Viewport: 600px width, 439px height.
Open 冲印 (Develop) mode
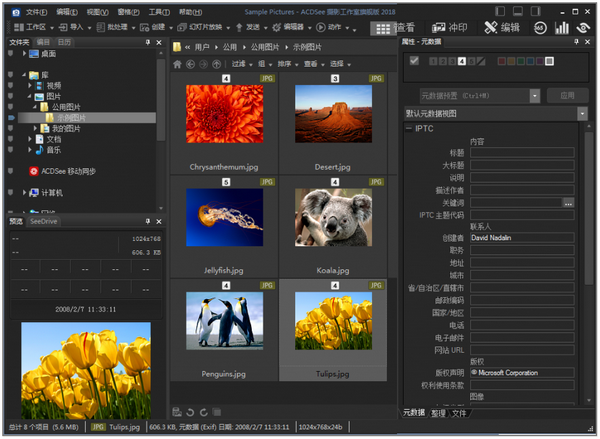click(447, 28)
